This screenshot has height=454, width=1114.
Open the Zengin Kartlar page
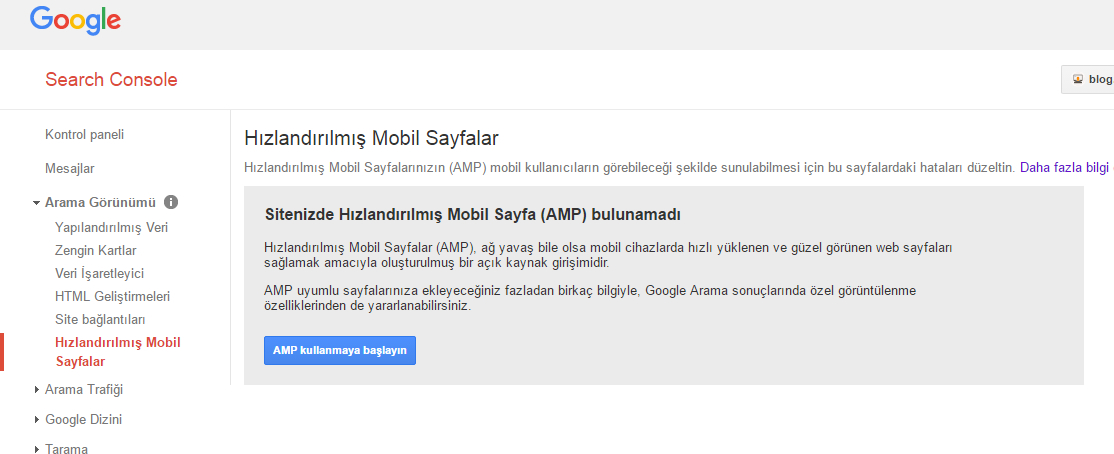coord(95,250)
